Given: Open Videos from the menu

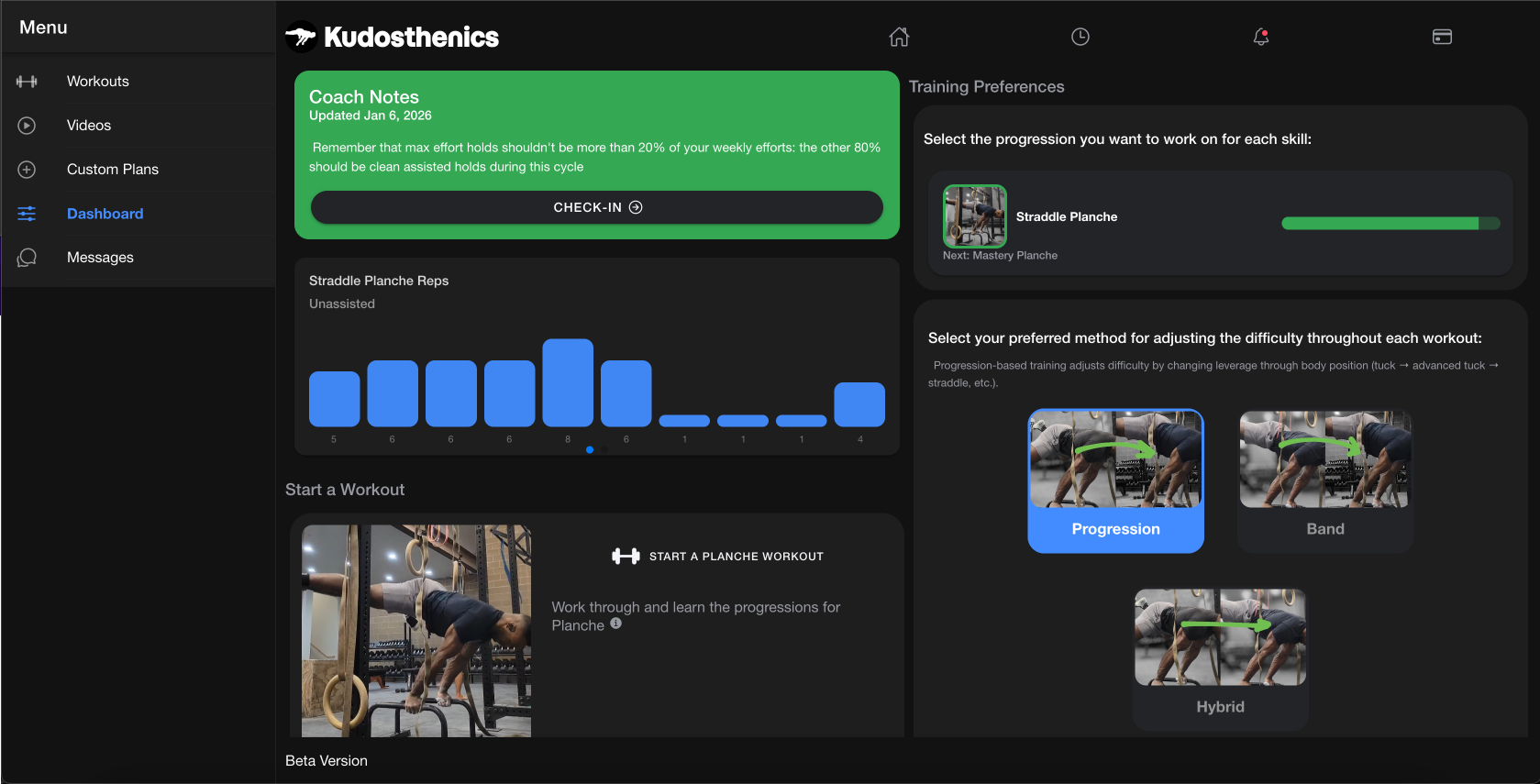Looking at the screenshot, I should coord(138,126).
